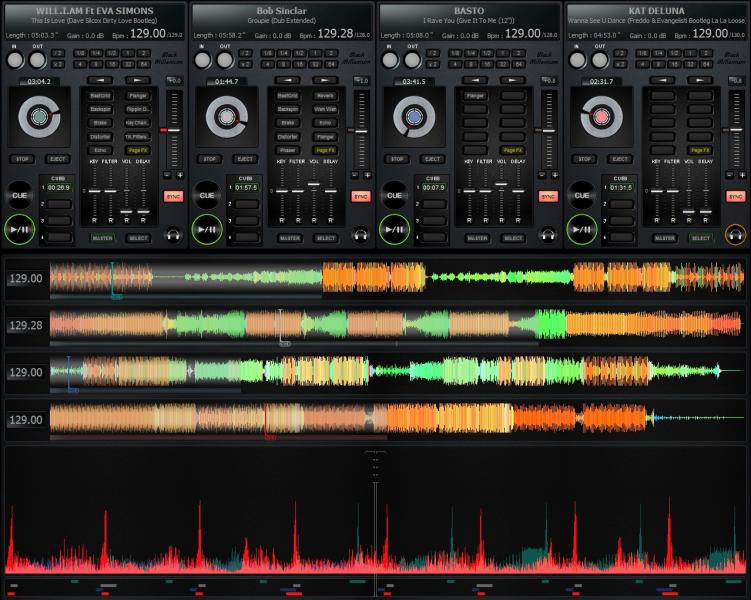Viewport: 751px width, 600px height.
Task: Halve the loop with /2 on the WILL.I.AM deck
Action: (57, 53)
